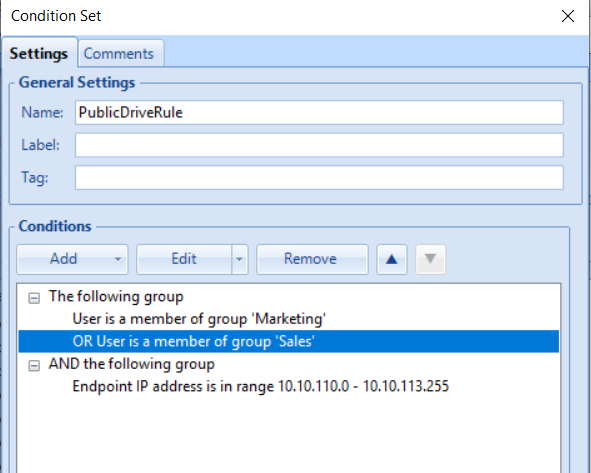
Task: Focus the empty Label input field
Action: (319, 145)
